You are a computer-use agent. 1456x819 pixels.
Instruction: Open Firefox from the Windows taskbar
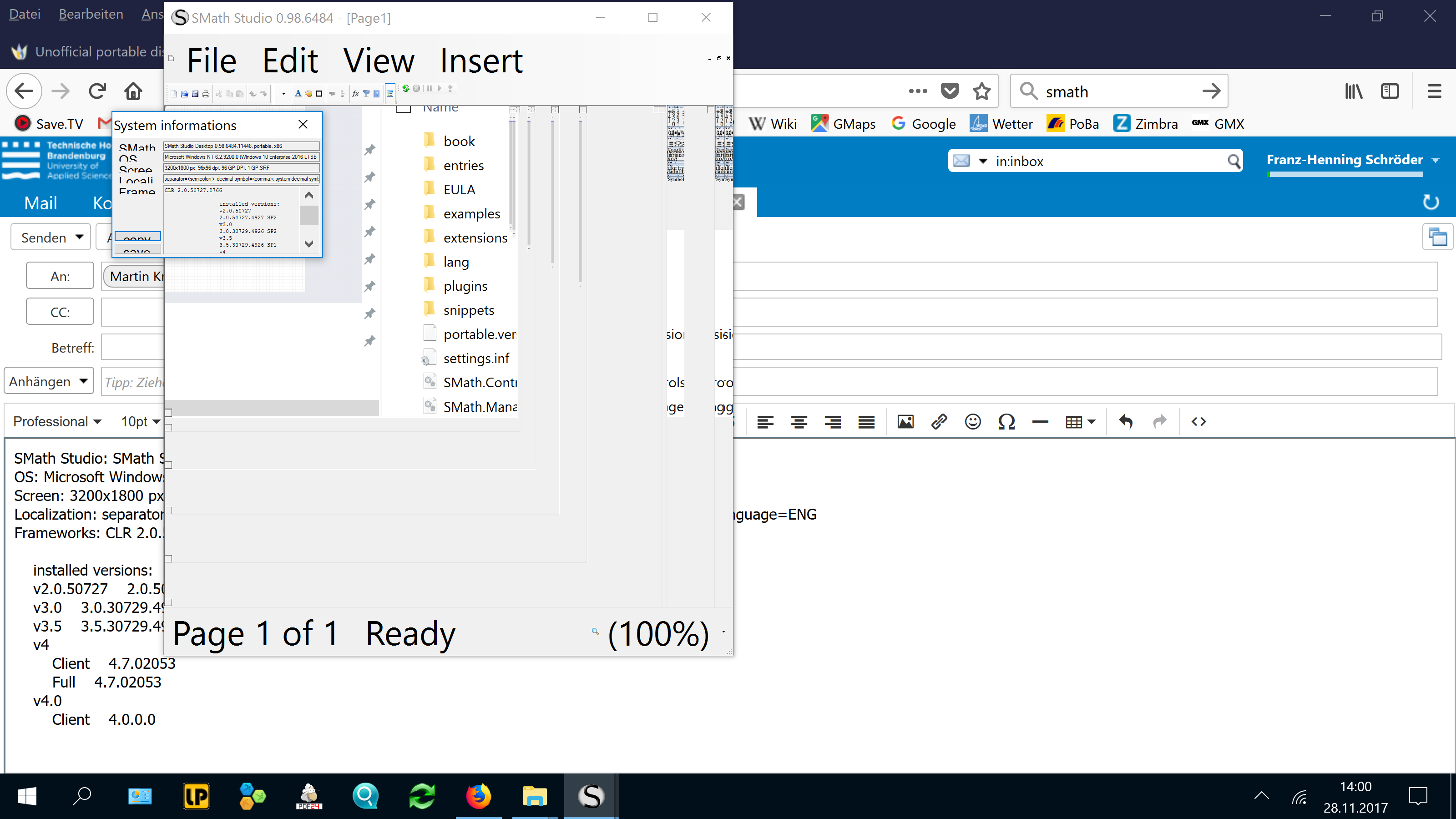(x=478, y=796)
